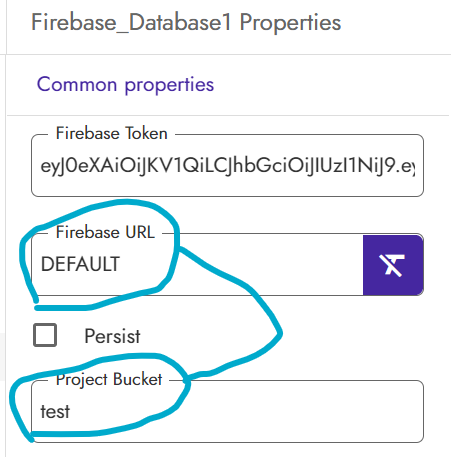Click the Firebase Token field label
451x457 pixels.
point(112,133)
